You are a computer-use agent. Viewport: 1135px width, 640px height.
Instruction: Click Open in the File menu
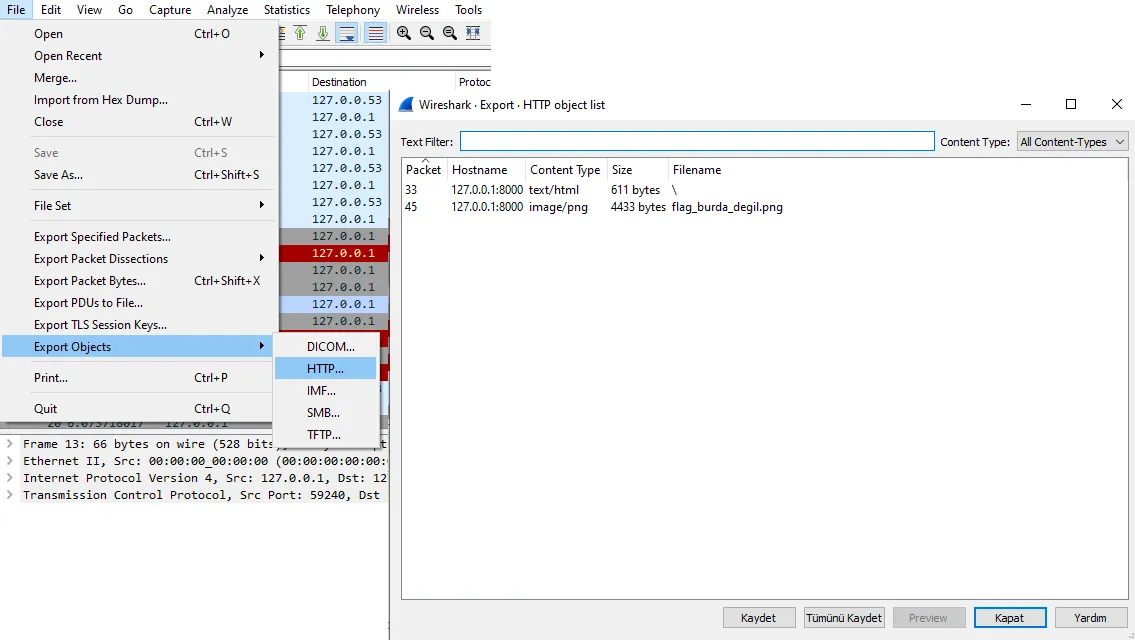139,33
